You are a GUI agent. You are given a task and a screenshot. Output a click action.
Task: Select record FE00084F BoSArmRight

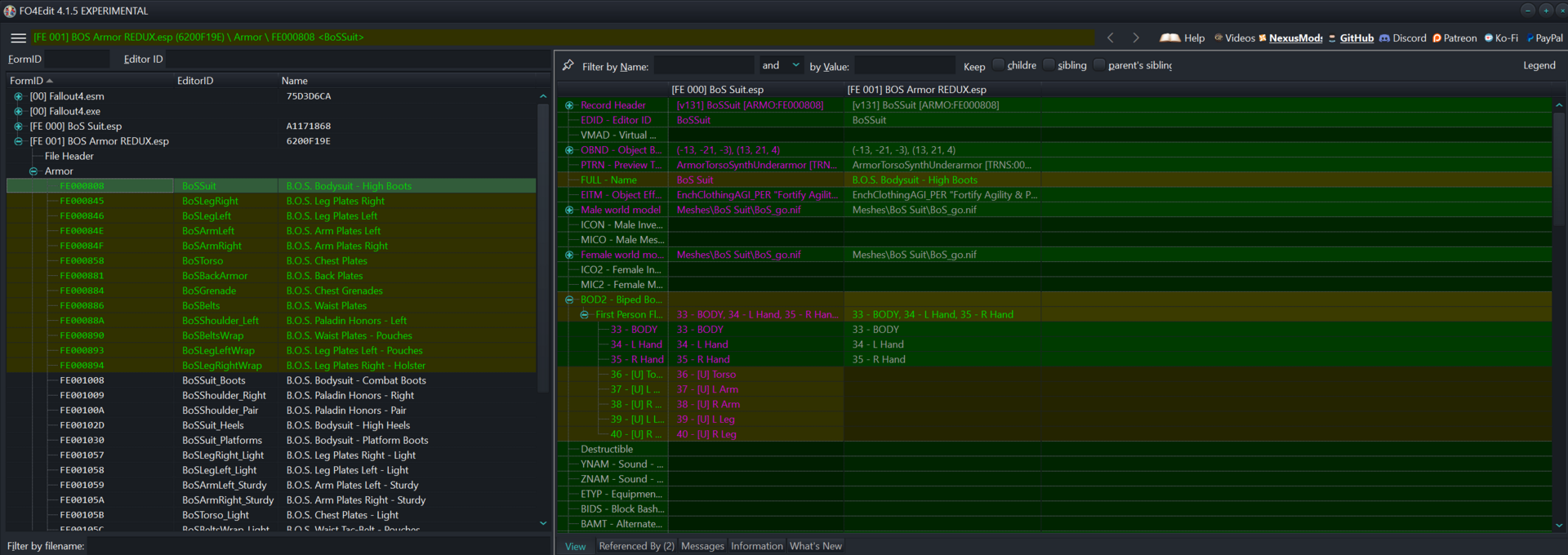tap(271, 246)
